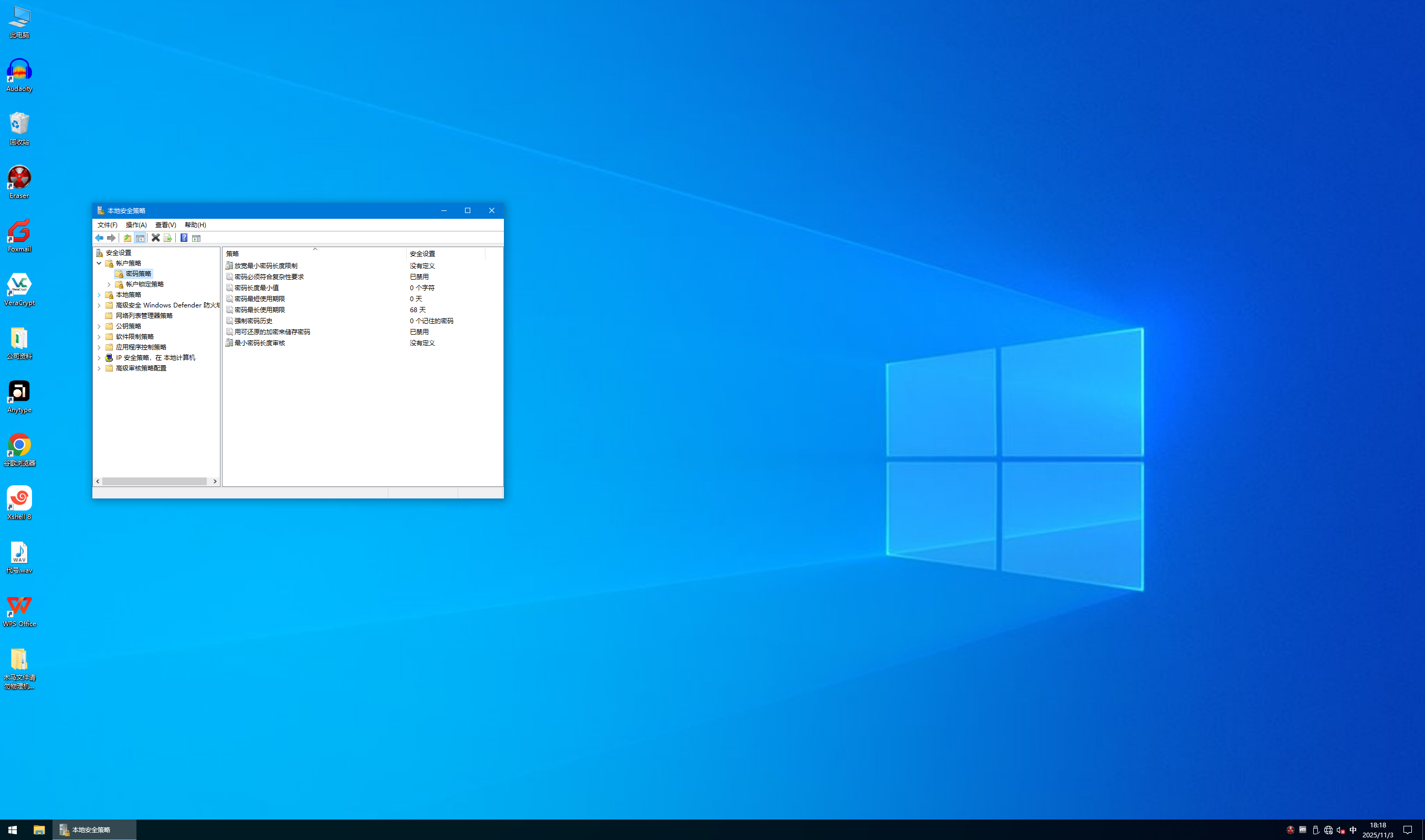Image resolution: width=1425 pixels, height=840 pixels.
Task: Click the blue Back arrow toolbar icon
Action: click(x=99, y=238)
